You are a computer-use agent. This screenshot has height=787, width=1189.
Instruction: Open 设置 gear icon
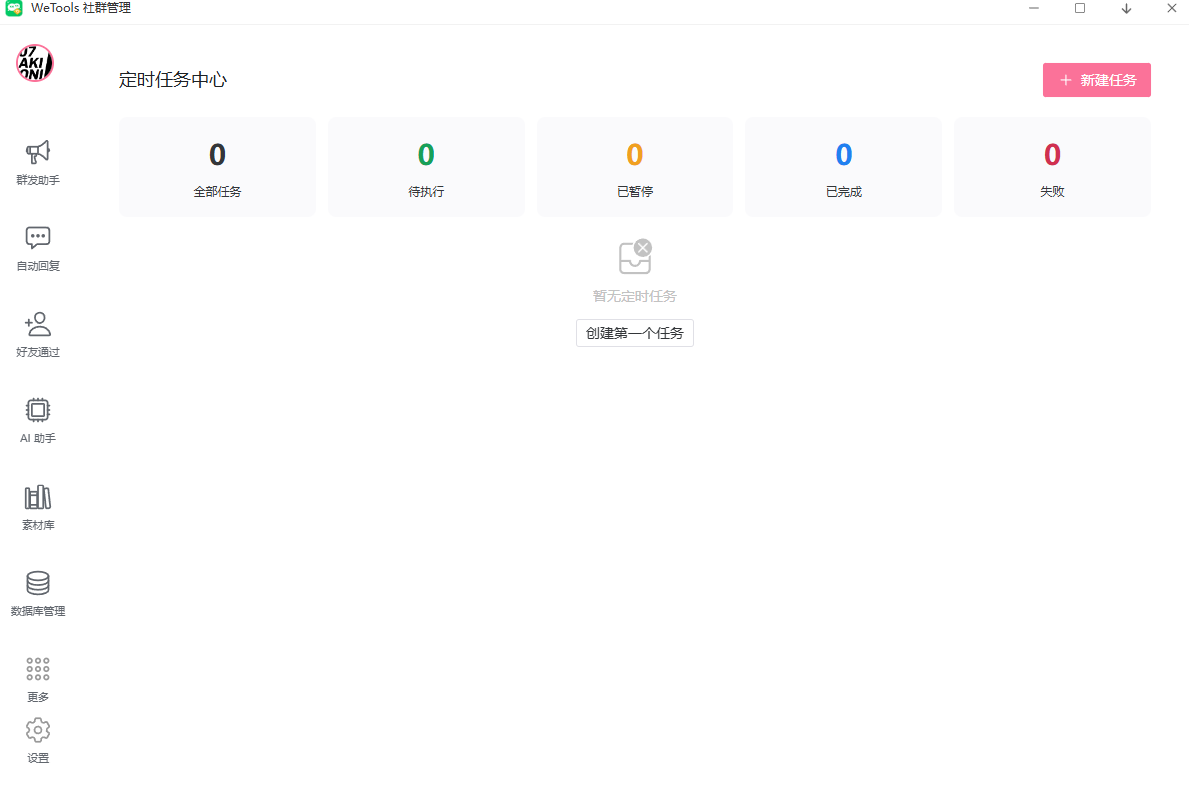point(38,731)
